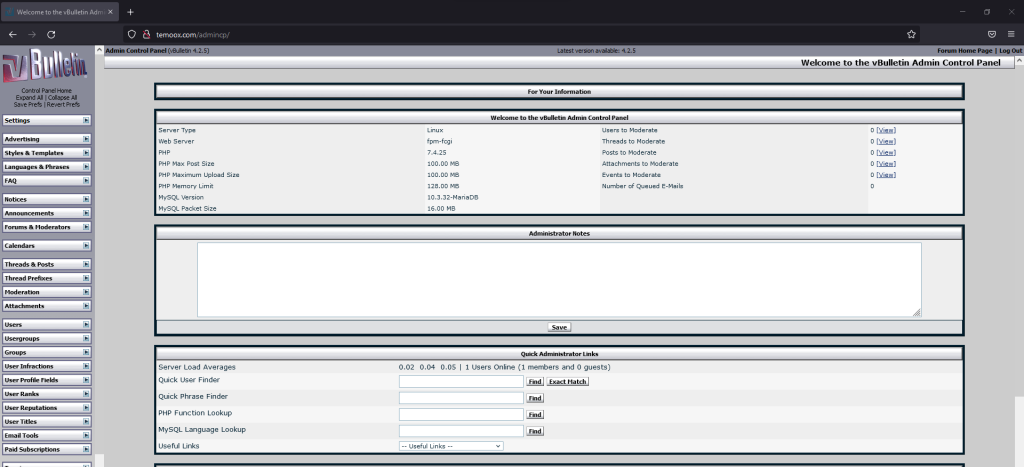
Task: Click the vBulletin logo in the sidebar
Action: 46,67
